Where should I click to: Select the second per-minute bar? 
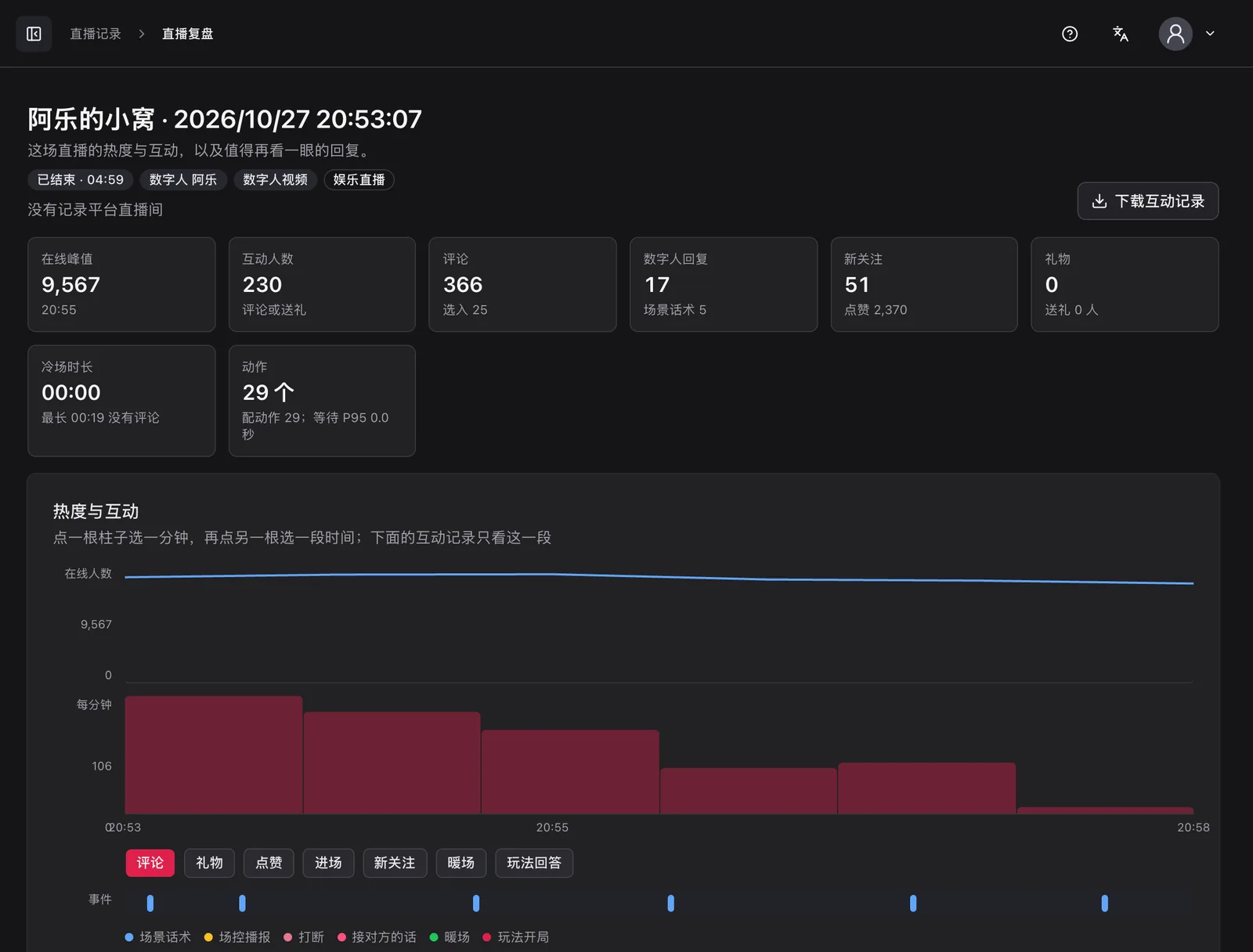392,763
